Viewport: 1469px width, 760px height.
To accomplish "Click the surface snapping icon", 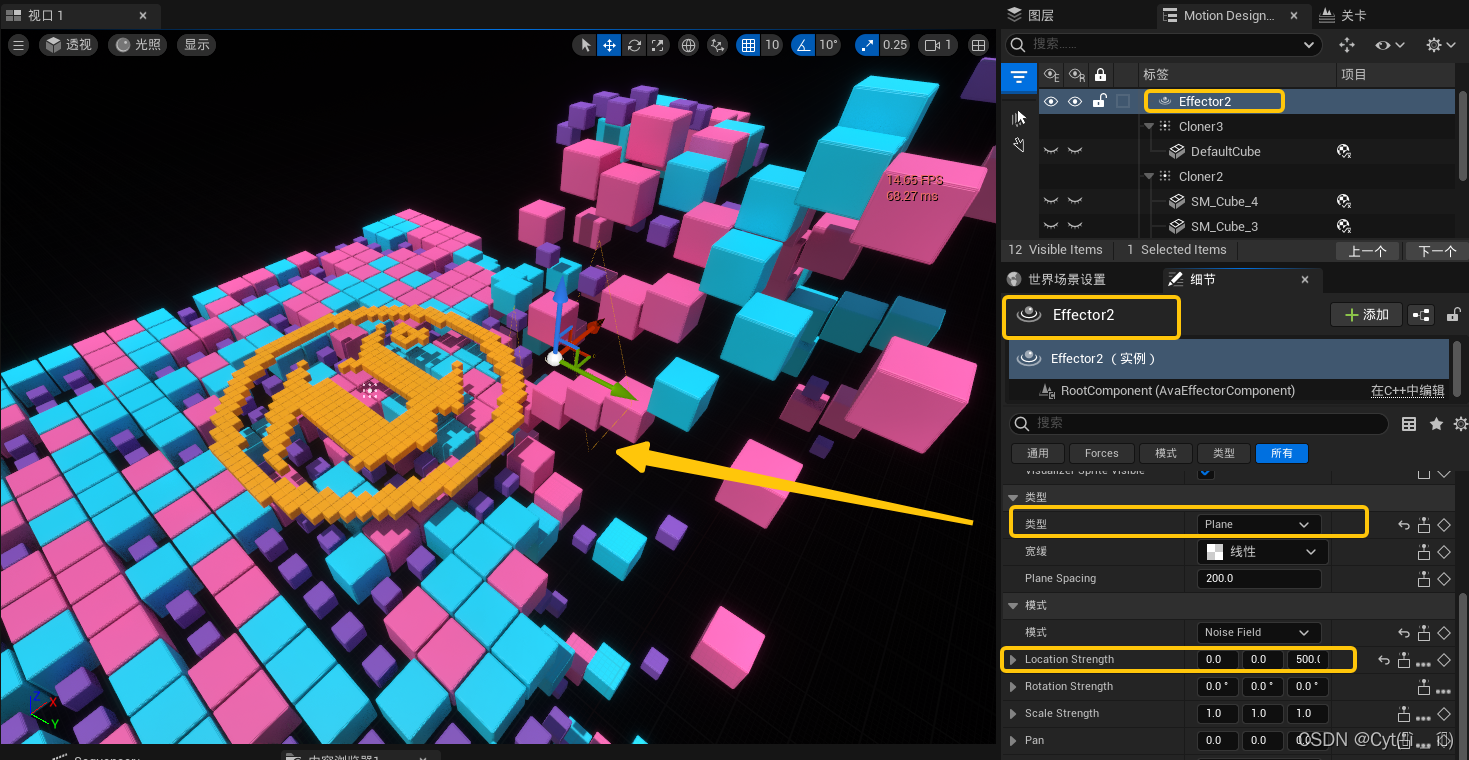I will click(x=717, y=45).
